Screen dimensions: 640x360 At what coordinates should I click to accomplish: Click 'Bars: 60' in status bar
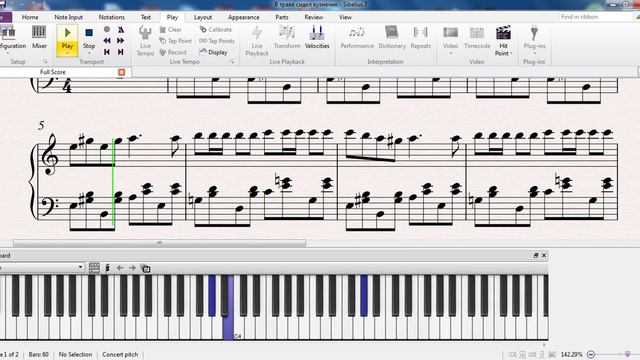(38, 354)
